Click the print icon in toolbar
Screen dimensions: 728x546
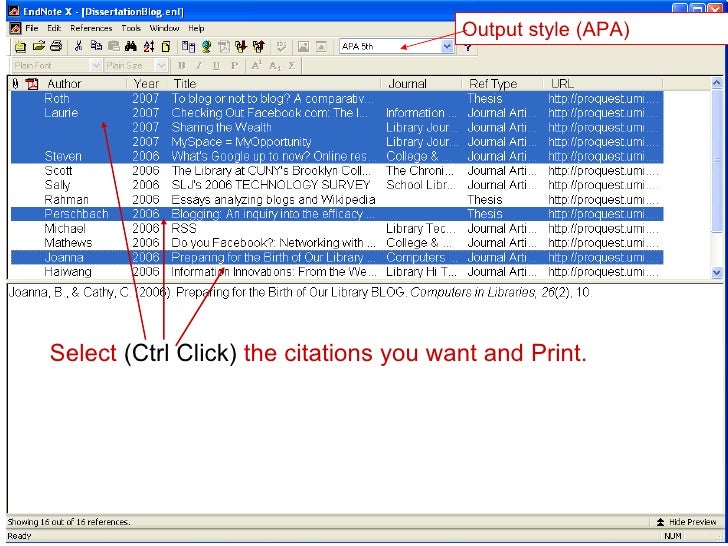pyautogui.click(x=56, y=46)
